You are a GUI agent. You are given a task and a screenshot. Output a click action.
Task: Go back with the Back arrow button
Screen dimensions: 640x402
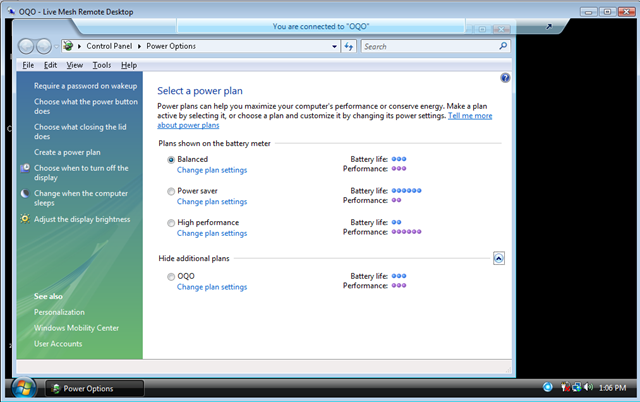26,47
